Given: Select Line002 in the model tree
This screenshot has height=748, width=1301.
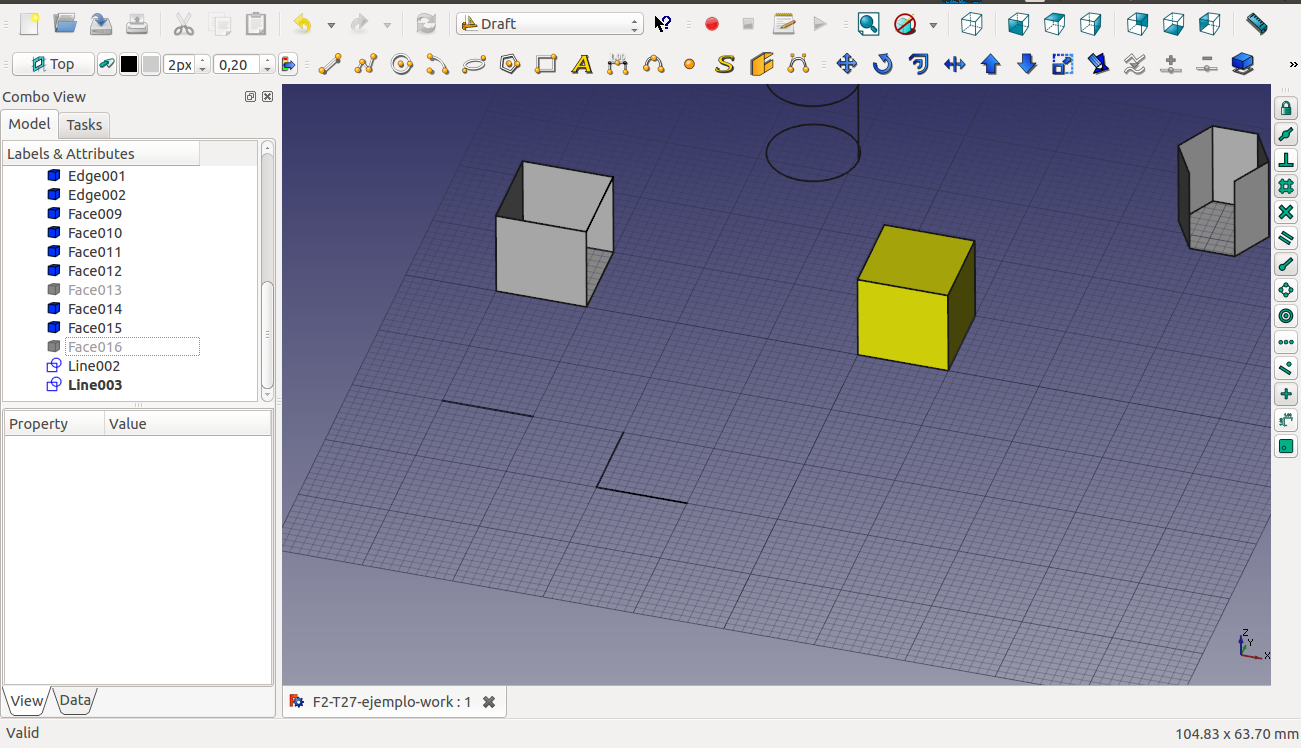Looking at the screenshot, I should (x=94, y=366).
